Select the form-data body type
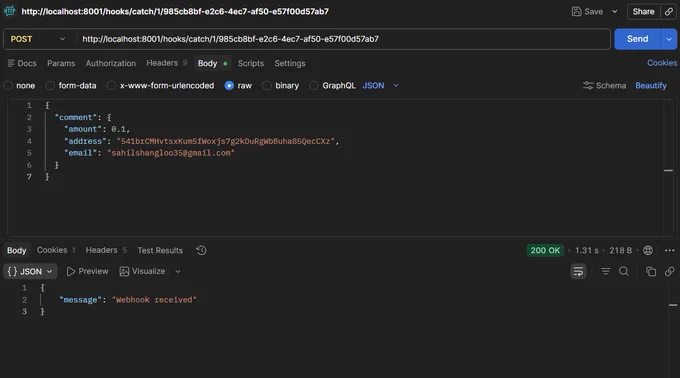This screenshot has width=680, height=378. pos(50,86)
